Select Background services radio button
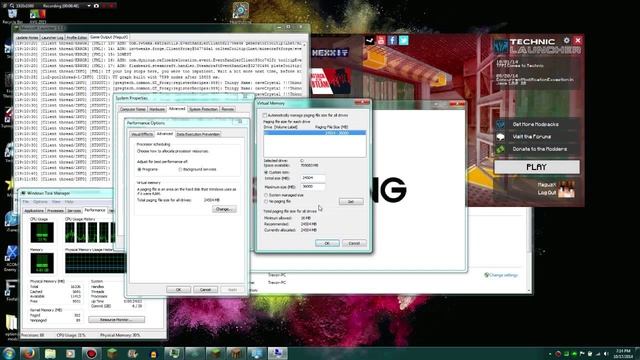 [x=180, y=169]
